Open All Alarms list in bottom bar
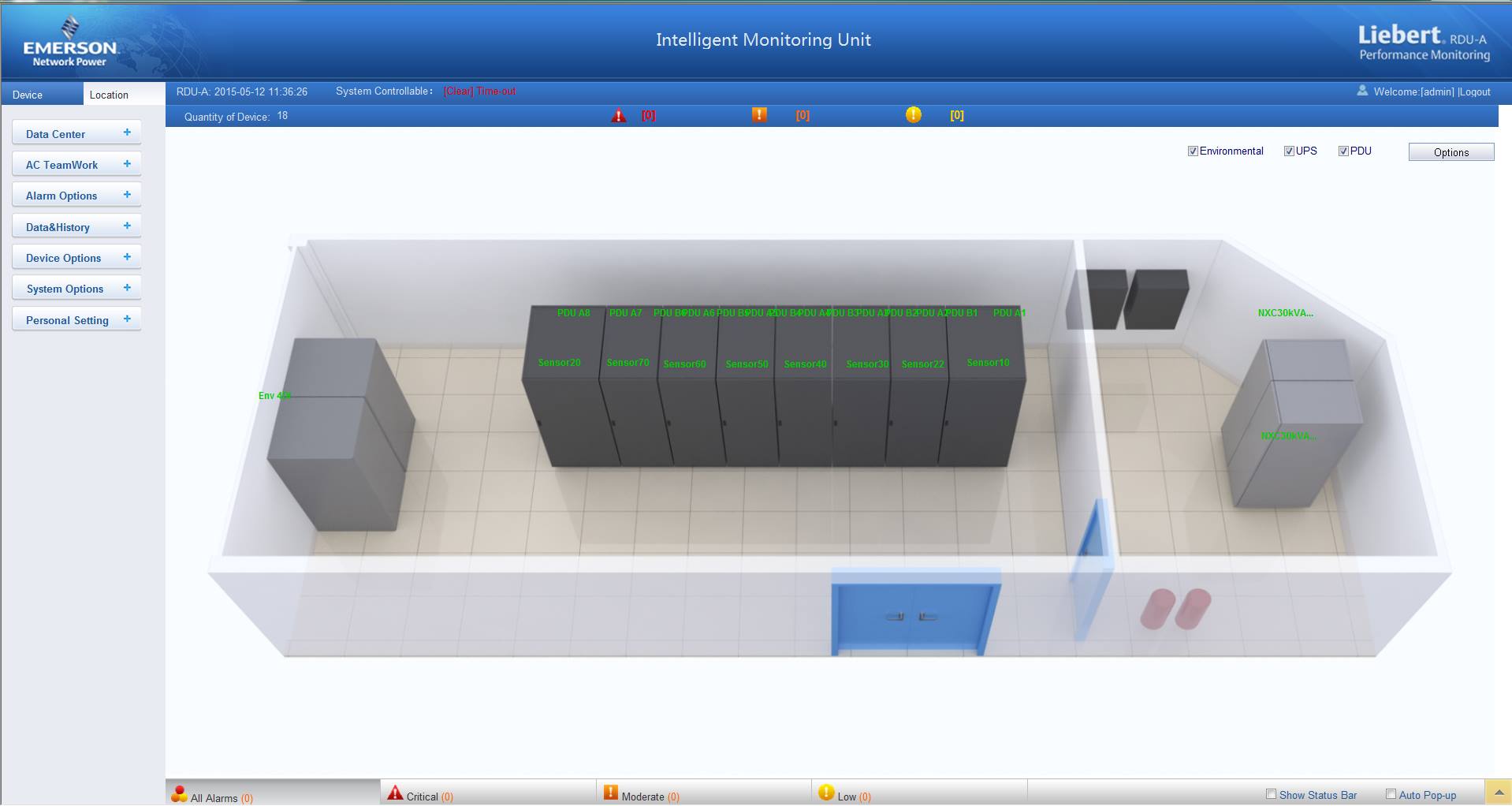Screen dimensions: 1512x806 point(213,797)
